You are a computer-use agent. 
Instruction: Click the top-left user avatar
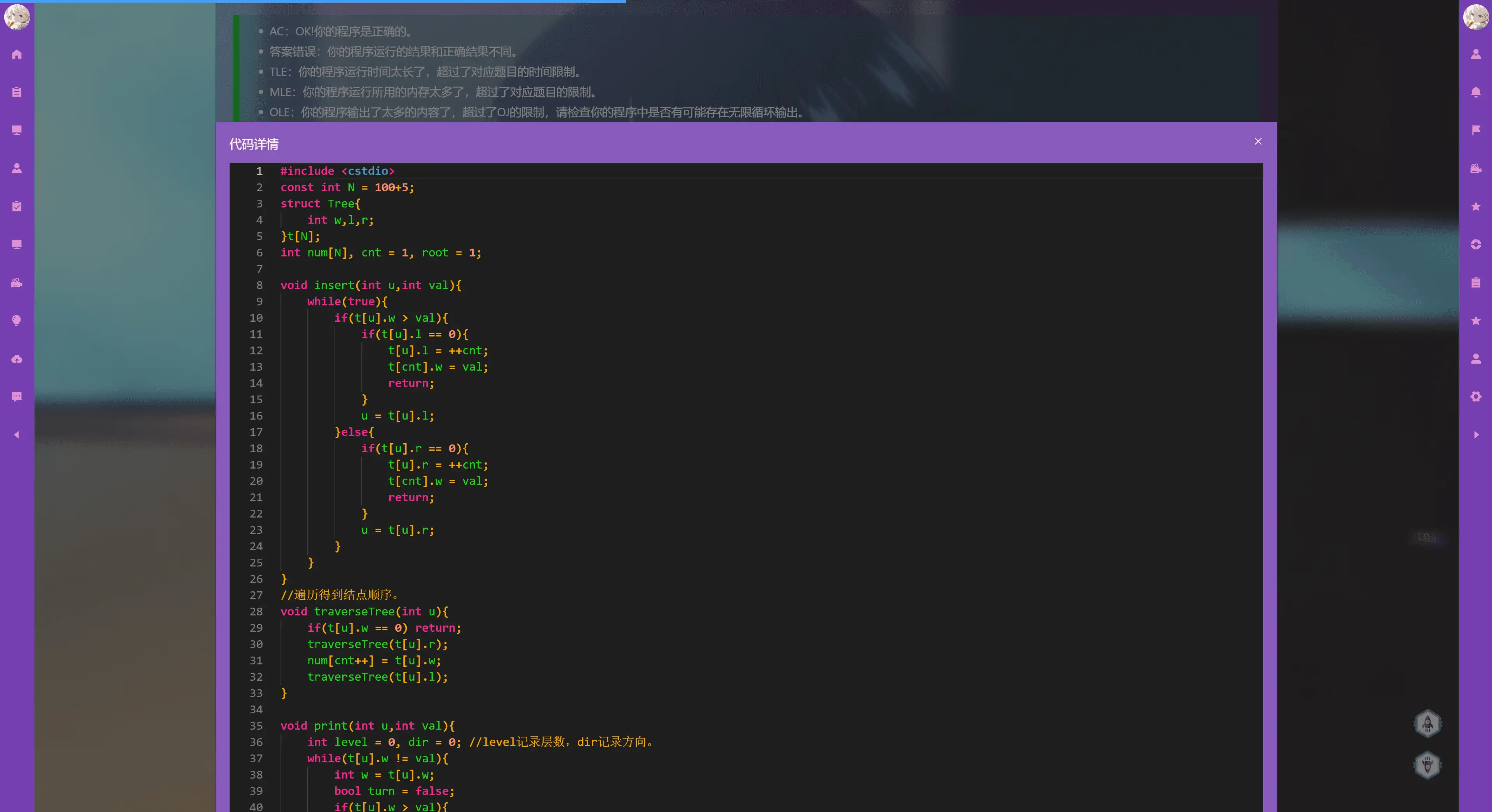tap(17, 17)
